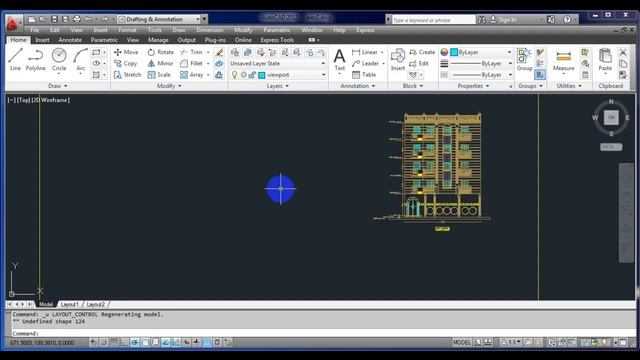This screenshot has height=360, width=640.
Task: Expand the Draw panel
Action: [58, 86]
